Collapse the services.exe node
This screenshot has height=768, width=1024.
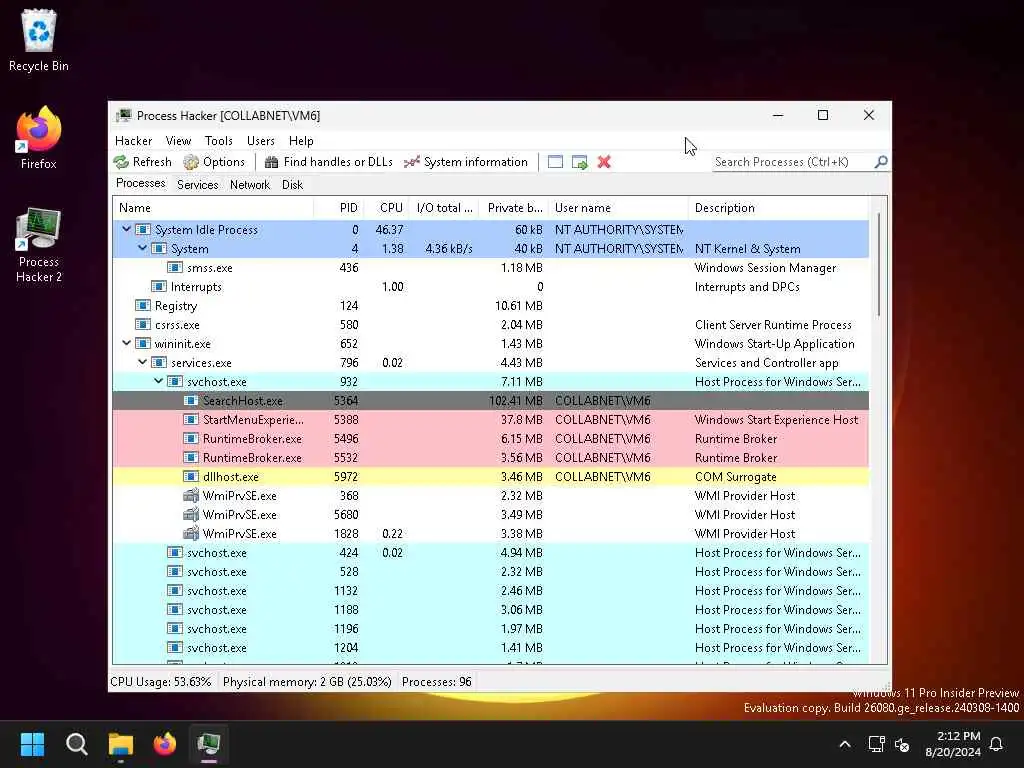(142, 362)
